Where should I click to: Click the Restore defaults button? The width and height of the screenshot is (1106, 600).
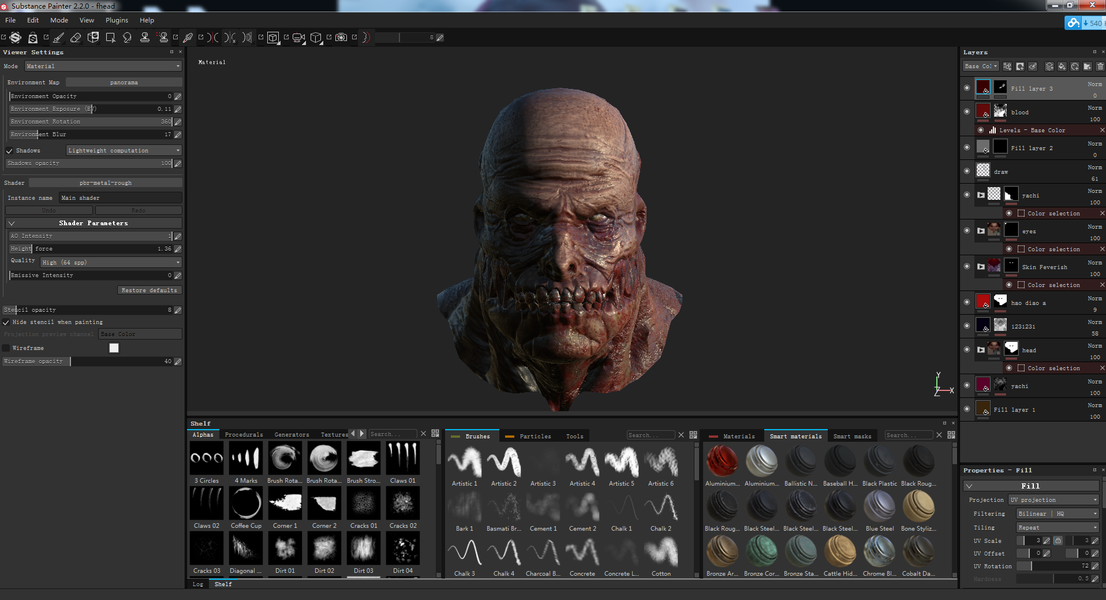click(149, 290)
